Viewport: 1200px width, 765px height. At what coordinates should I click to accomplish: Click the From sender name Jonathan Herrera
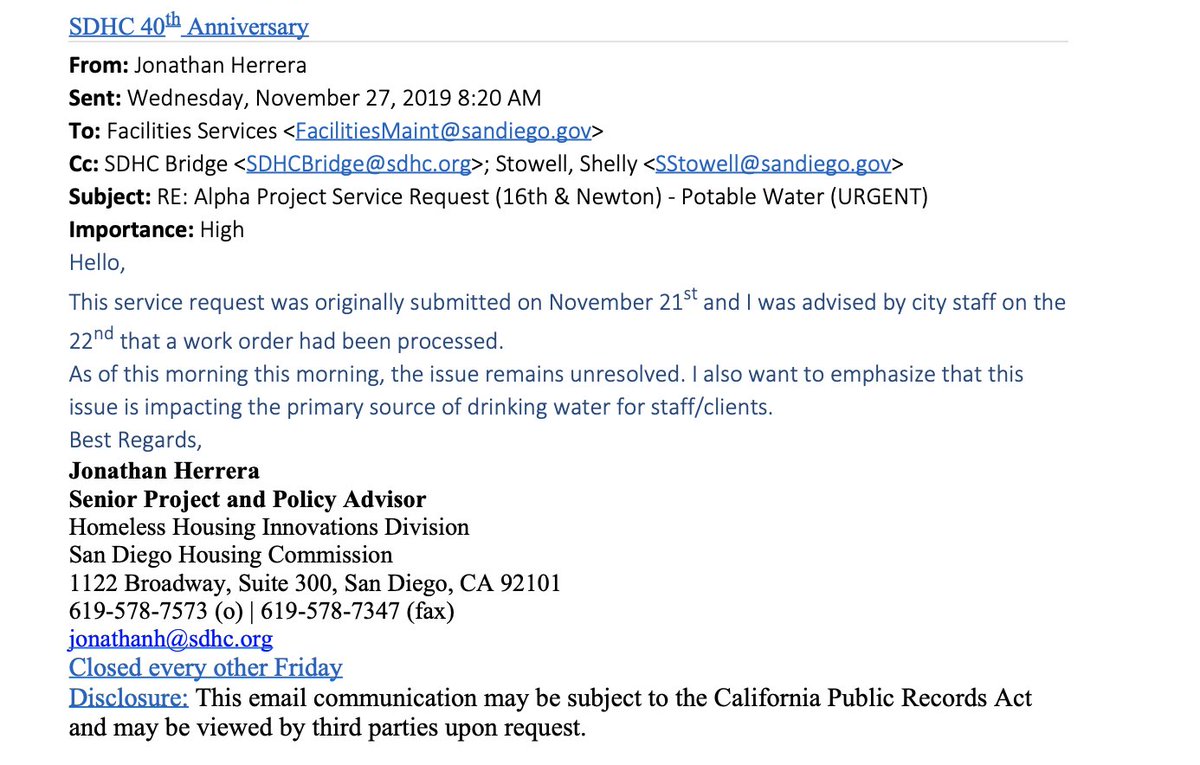[208, 64]
